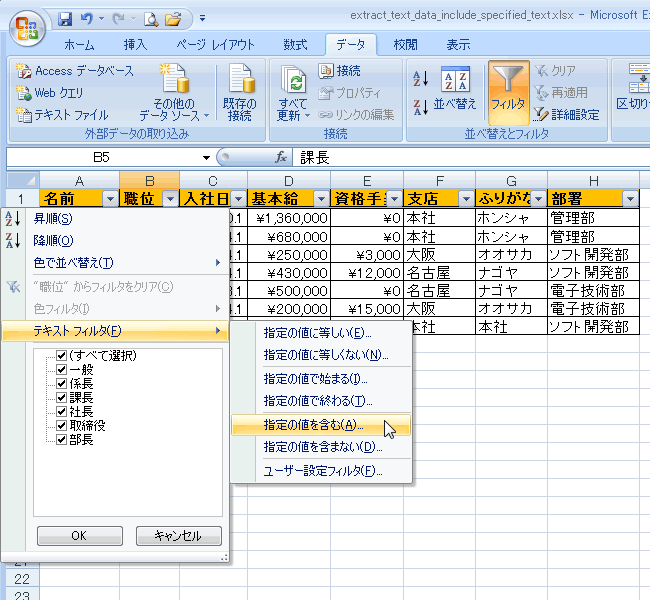Switch to the 挿入 tab
The width and height of the screenshot is (650, 600).
click(x=135, y=44)
